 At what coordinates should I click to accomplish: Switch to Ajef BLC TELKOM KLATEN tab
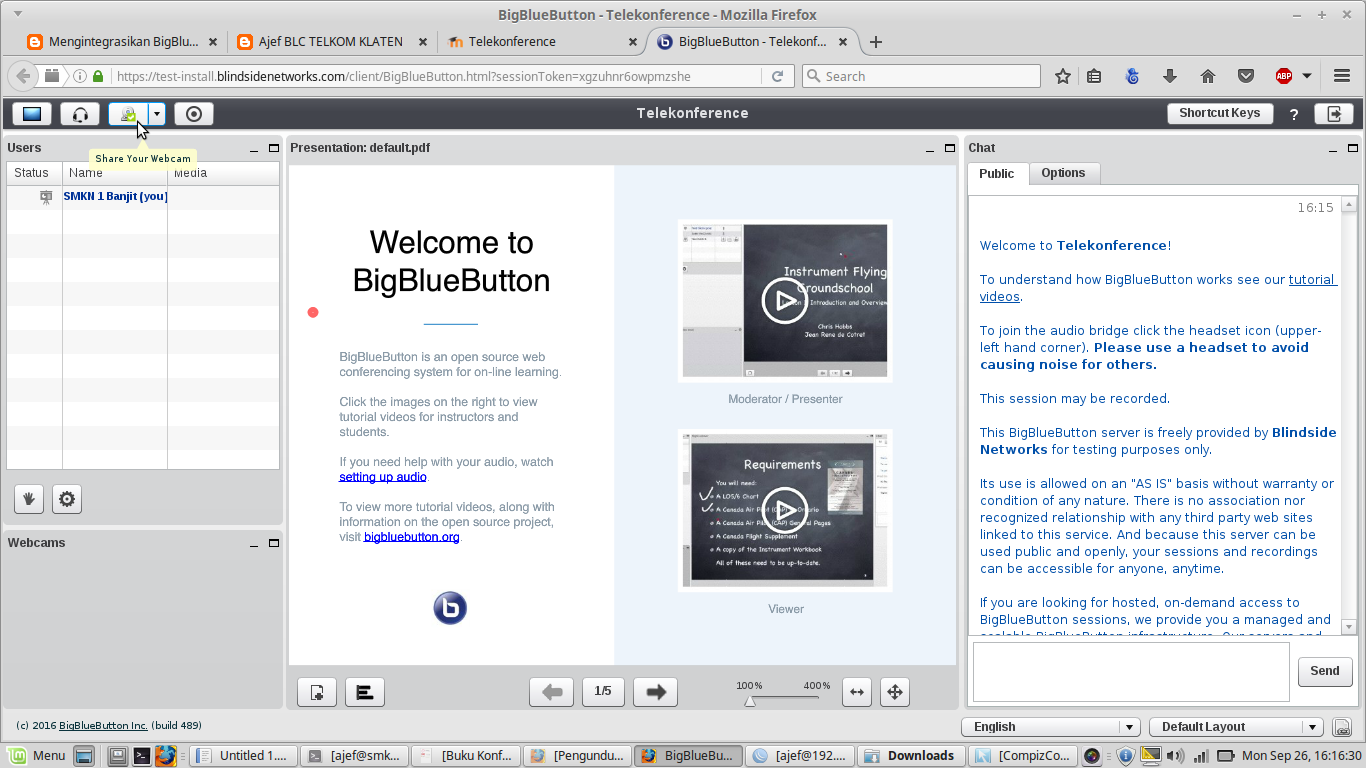tap(333, 42)
